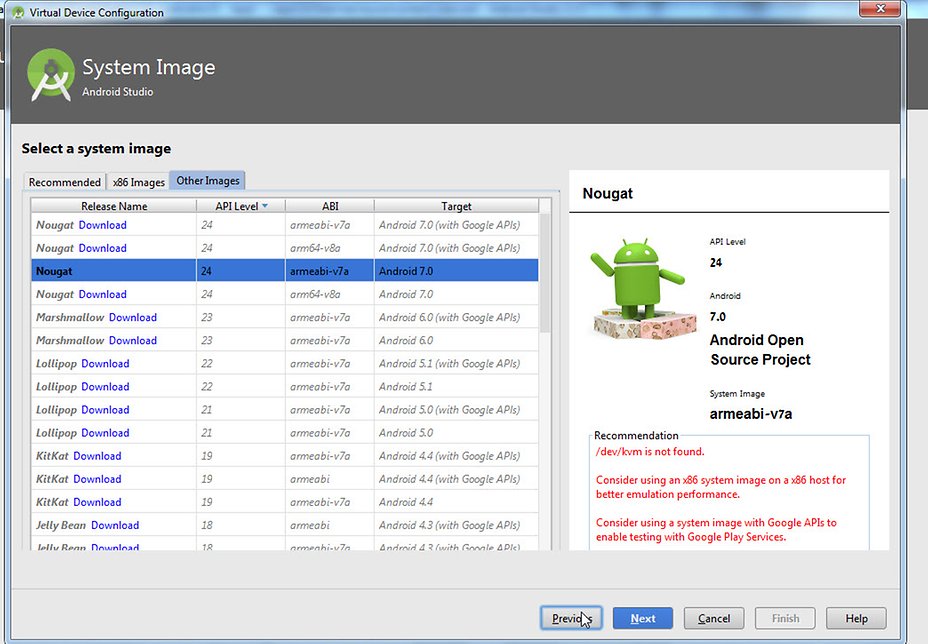Click the 'Android 5.1 (with Google APIs)' target cell
928x644 pixels.
coord(456,363)
